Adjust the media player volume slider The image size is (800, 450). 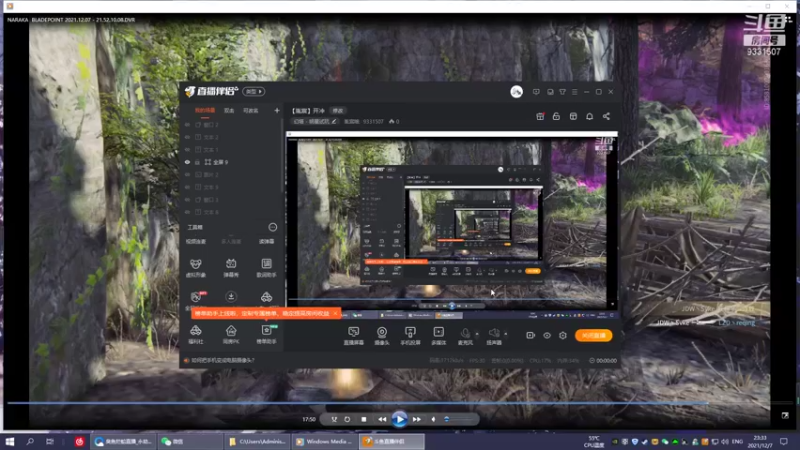458,419
